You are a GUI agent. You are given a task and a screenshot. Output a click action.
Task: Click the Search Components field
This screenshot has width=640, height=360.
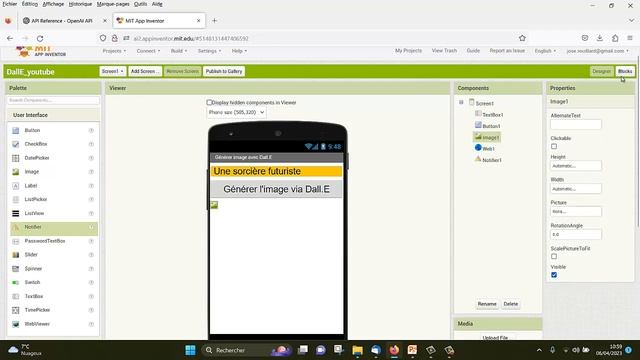(53, 100)
